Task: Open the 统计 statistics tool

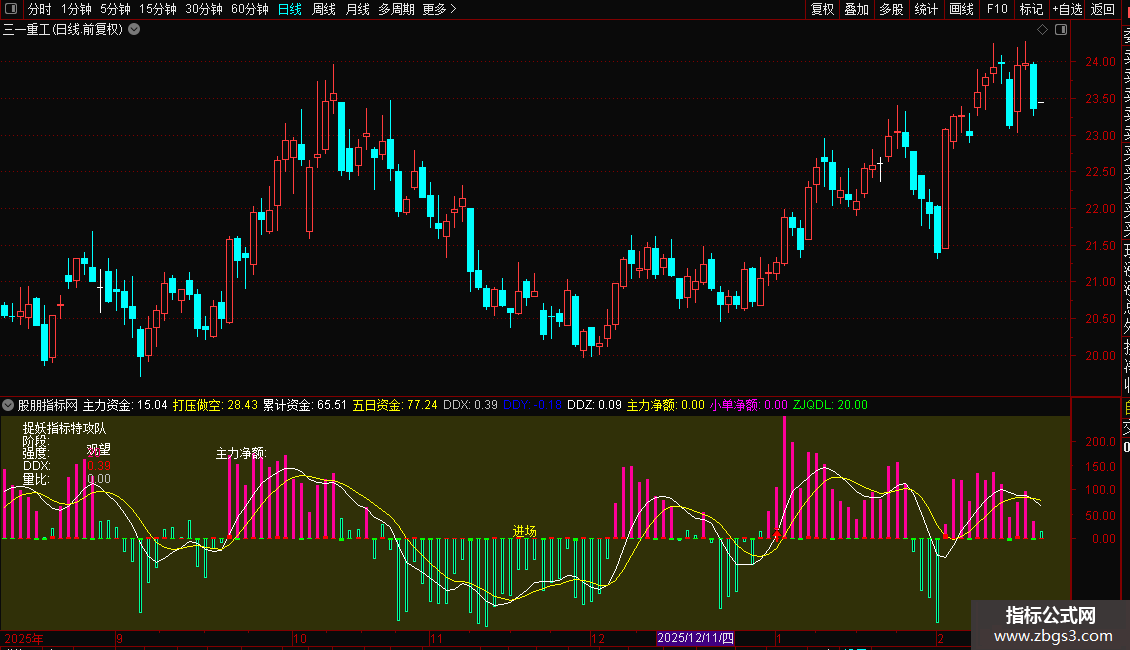Action: click(x=926, y=9)
